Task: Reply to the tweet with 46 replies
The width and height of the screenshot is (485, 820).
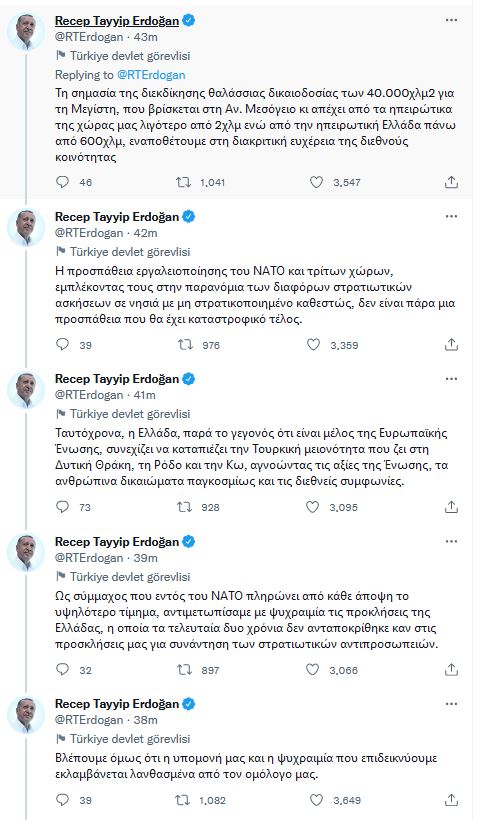Action: (x=62, y=182)
